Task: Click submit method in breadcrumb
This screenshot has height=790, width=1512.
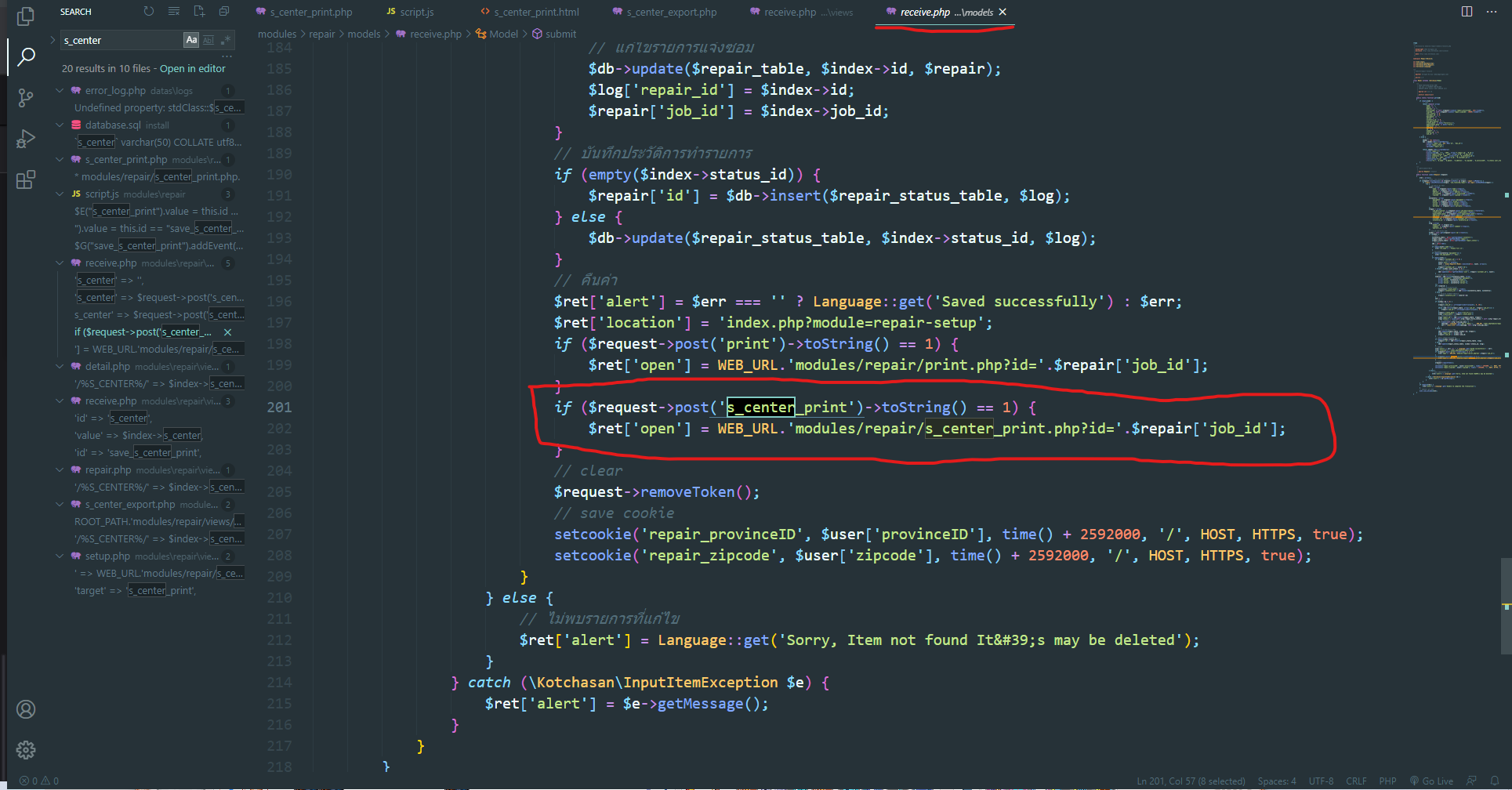Action: [x=553, y=34]
